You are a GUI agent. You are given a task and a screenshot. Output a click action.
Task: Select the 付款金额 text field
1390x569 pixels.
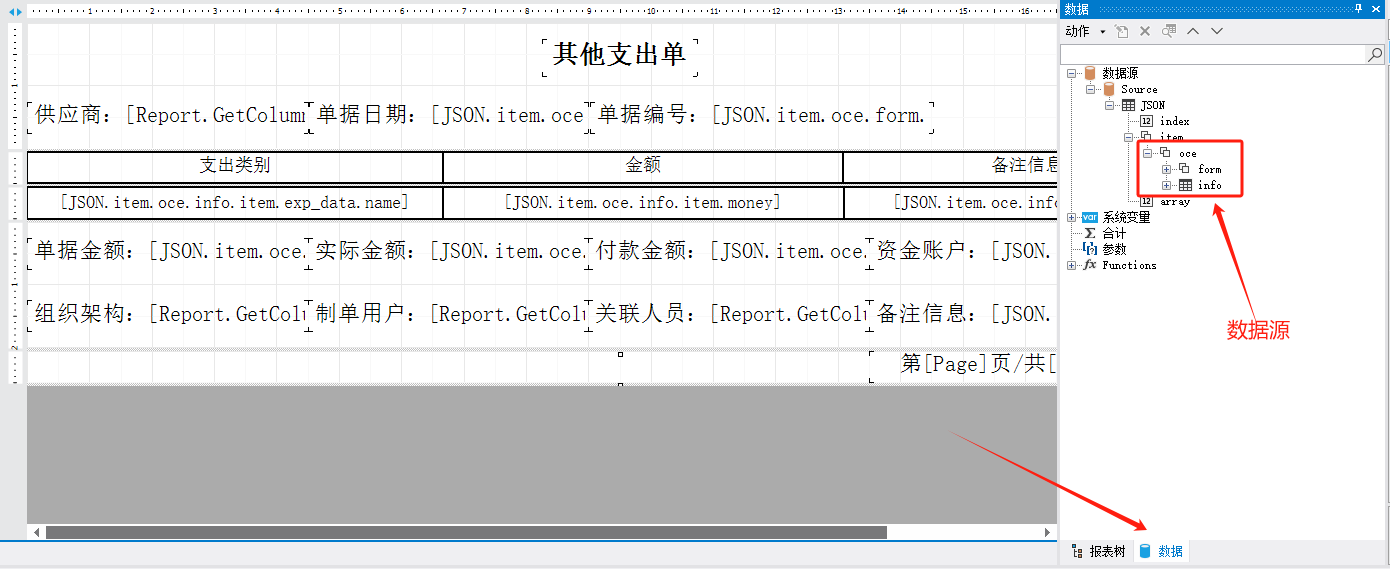(730, 251)
